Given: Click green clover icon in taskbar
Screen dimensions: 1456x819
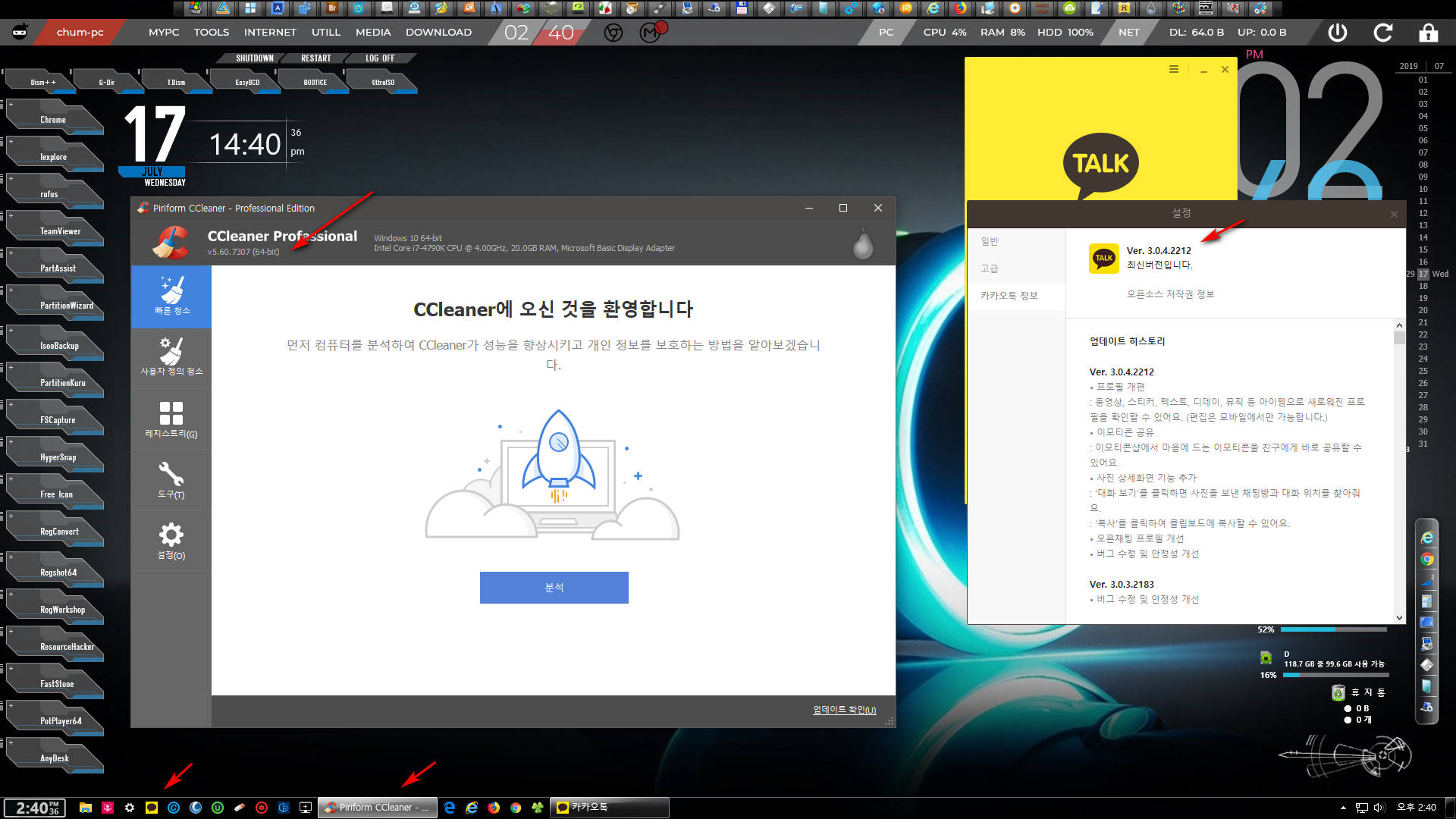Looking at the screenshot, I should click(538, 808).
